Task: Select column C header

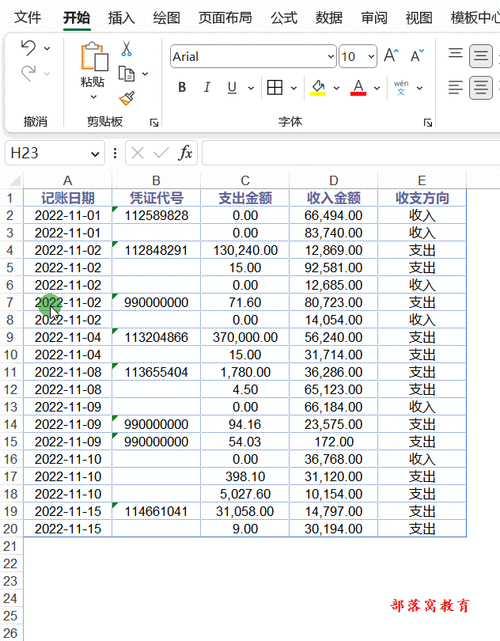Action: (245, 180)
